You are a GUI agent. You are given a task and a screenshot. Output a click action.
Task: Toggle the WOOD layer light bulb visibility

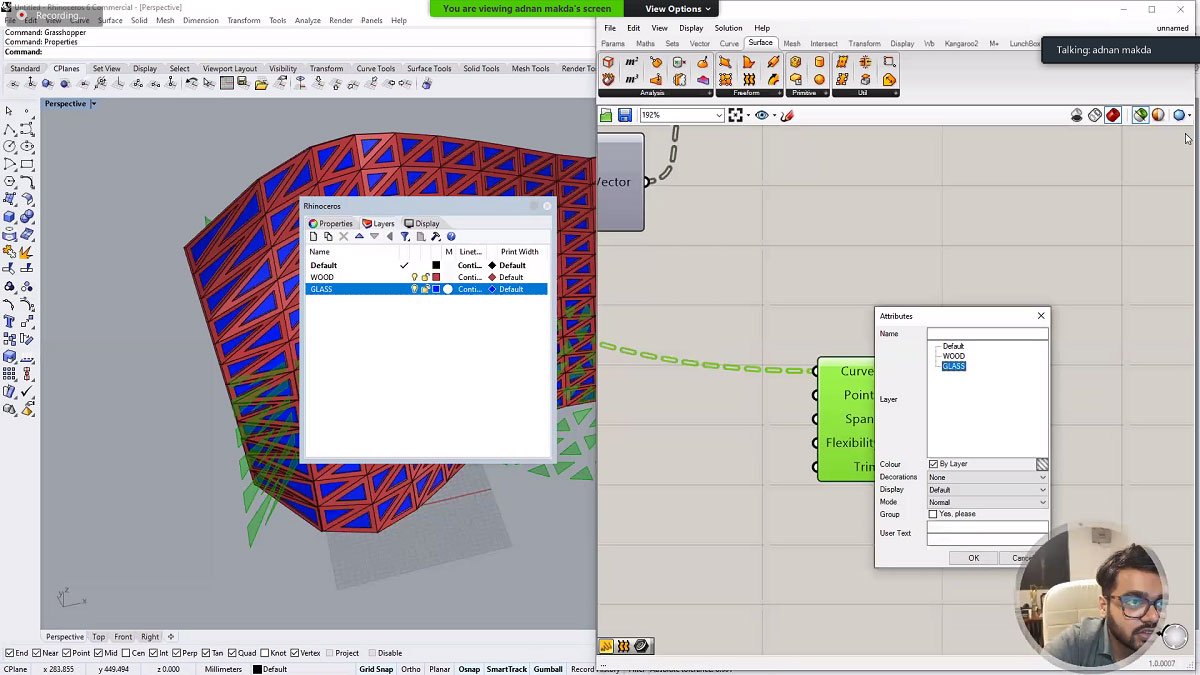415,277
